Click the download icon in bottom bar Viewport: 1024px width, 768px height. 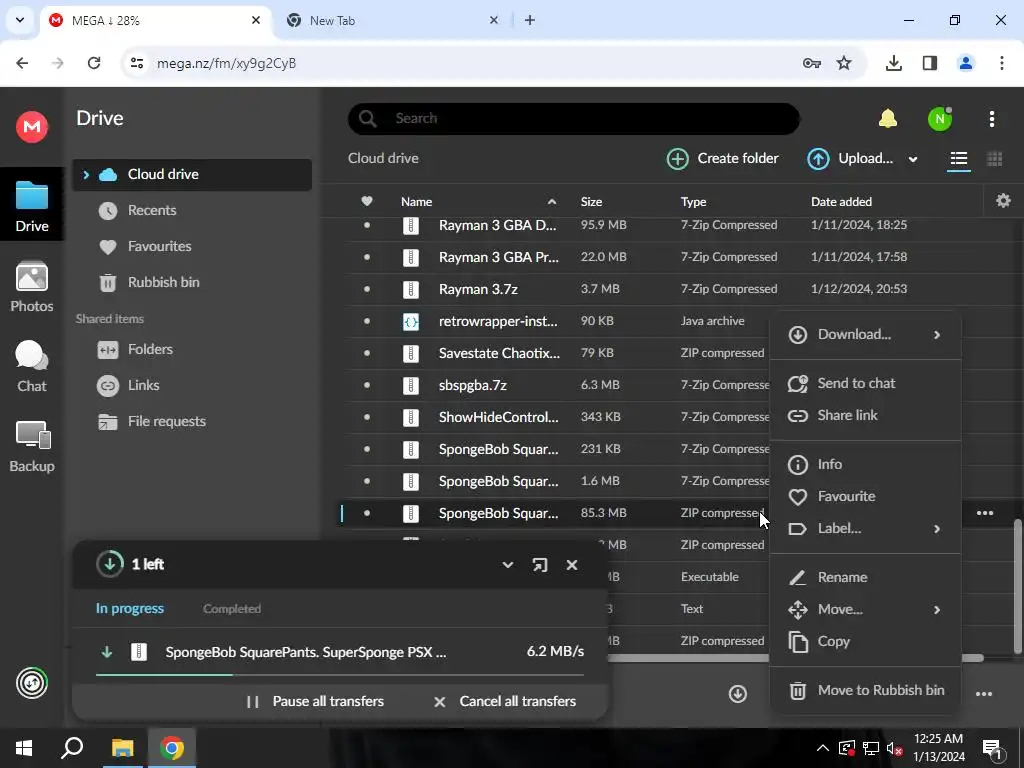click(x=738, y=694)
